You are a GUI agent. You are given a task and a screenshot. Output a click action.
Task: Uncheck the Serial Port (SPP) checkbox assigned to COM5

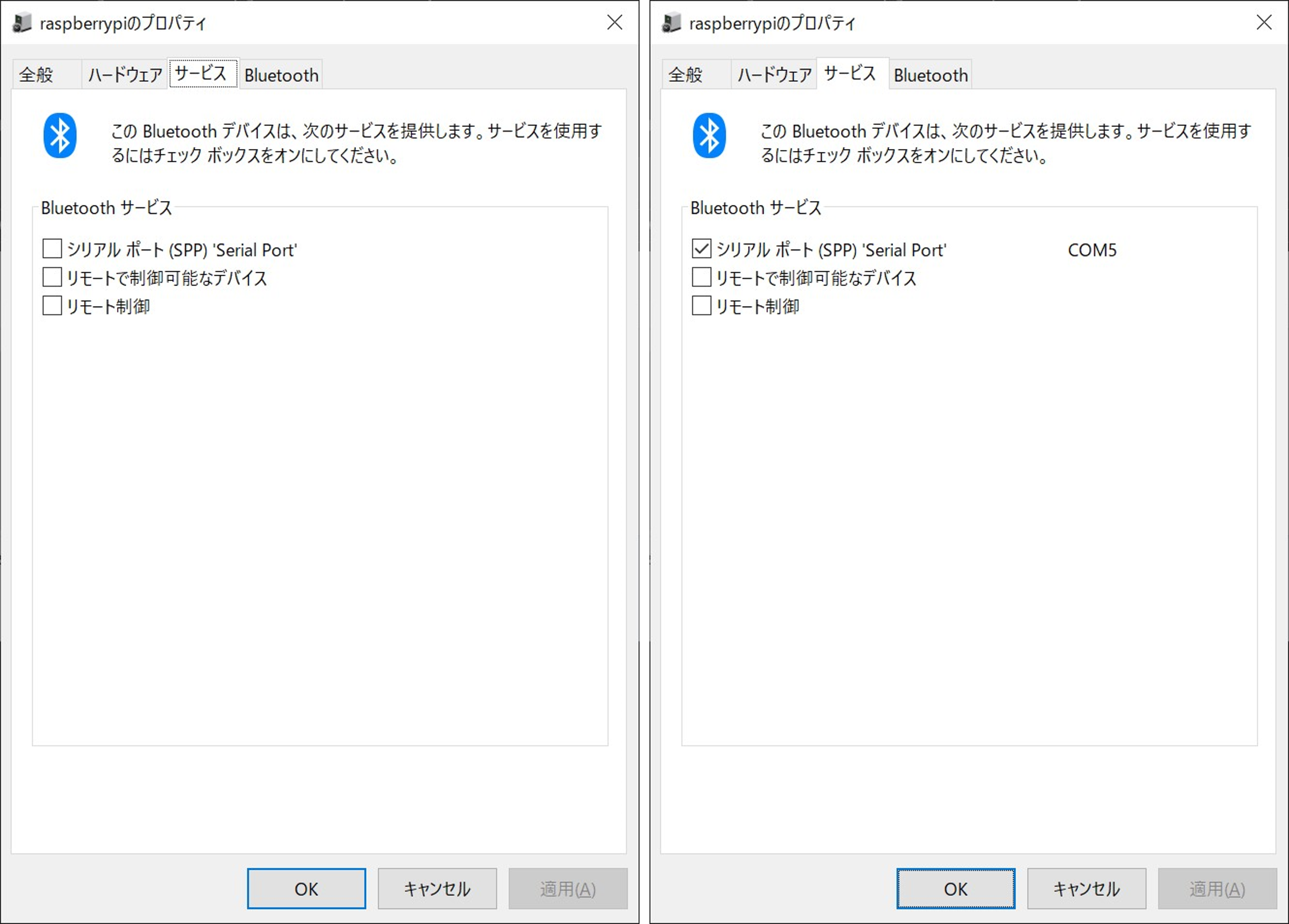pyautogui.click(x=701, y=249)
